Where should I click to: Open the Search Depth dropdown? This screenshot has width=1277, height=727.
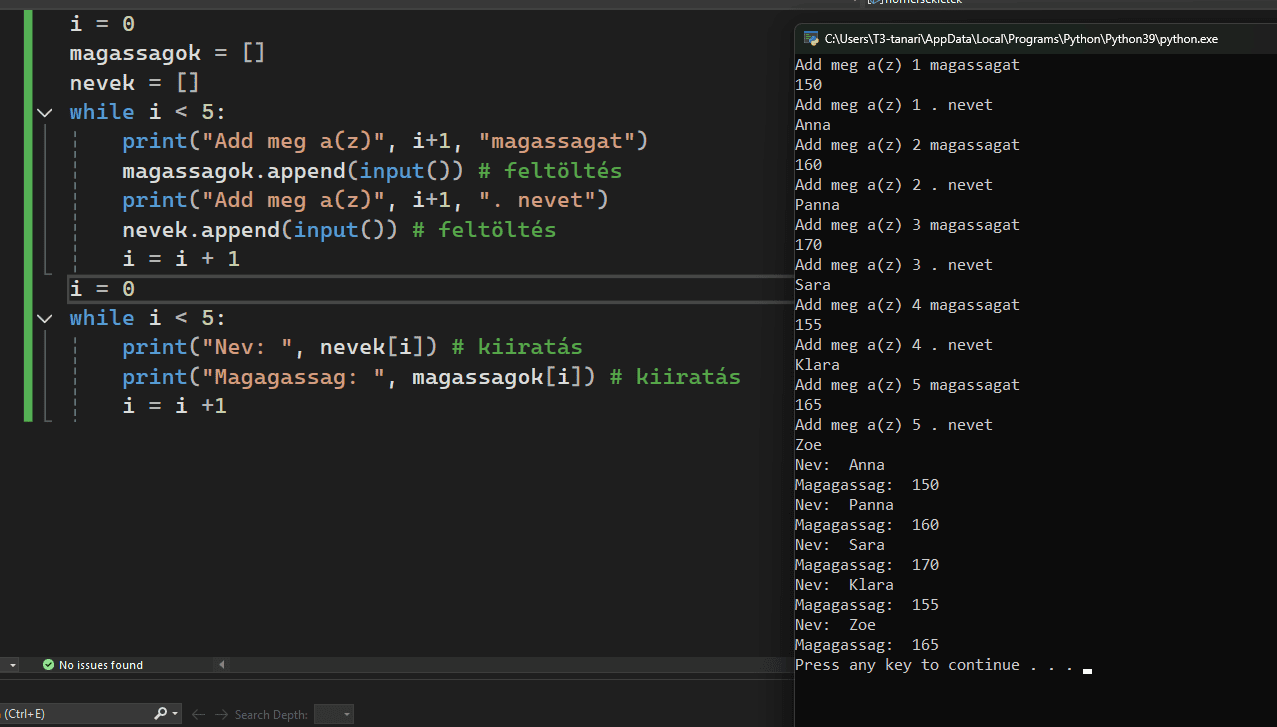(334, 714)
